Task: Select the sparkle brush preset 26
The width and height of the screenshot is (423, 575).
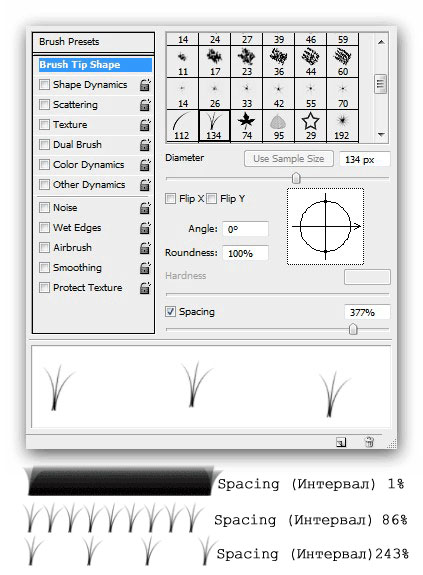Action: tap(214, 94)
